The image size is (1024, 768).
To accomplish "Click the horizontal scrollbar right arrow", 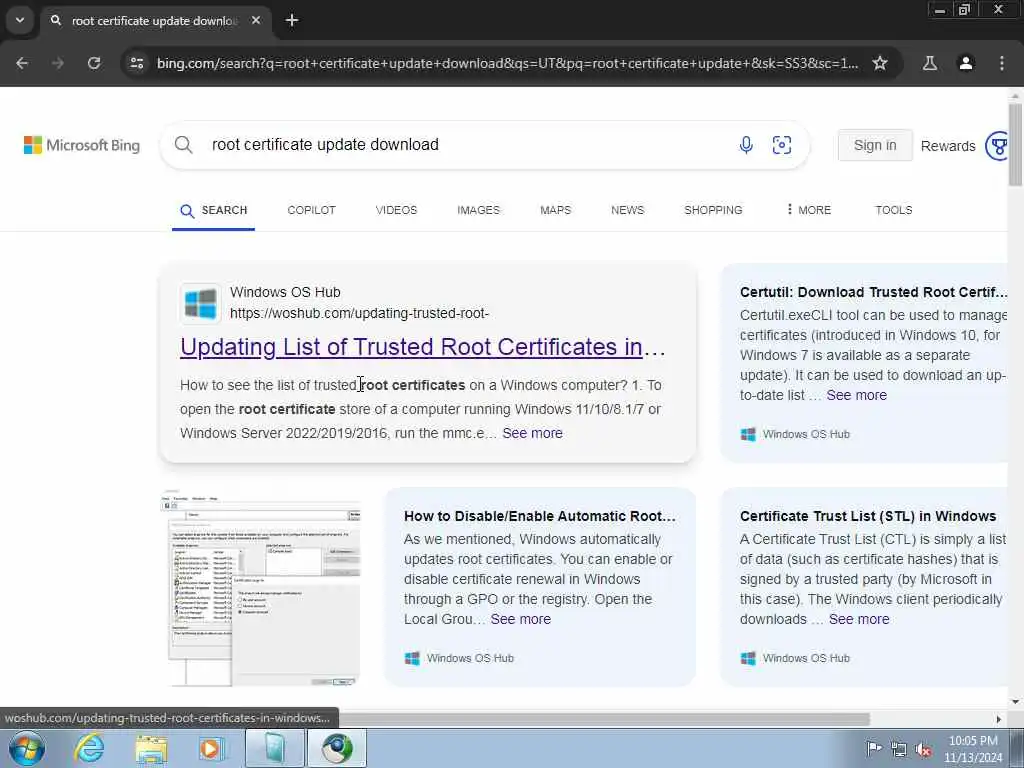I will pos(999,719).
